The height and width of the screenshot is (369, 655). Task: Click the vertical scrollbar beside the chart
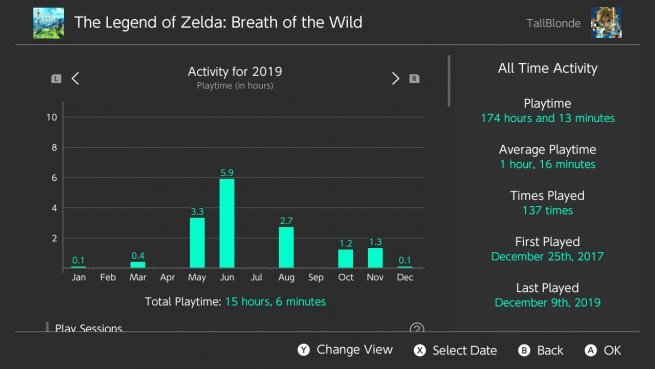point(449,81)
